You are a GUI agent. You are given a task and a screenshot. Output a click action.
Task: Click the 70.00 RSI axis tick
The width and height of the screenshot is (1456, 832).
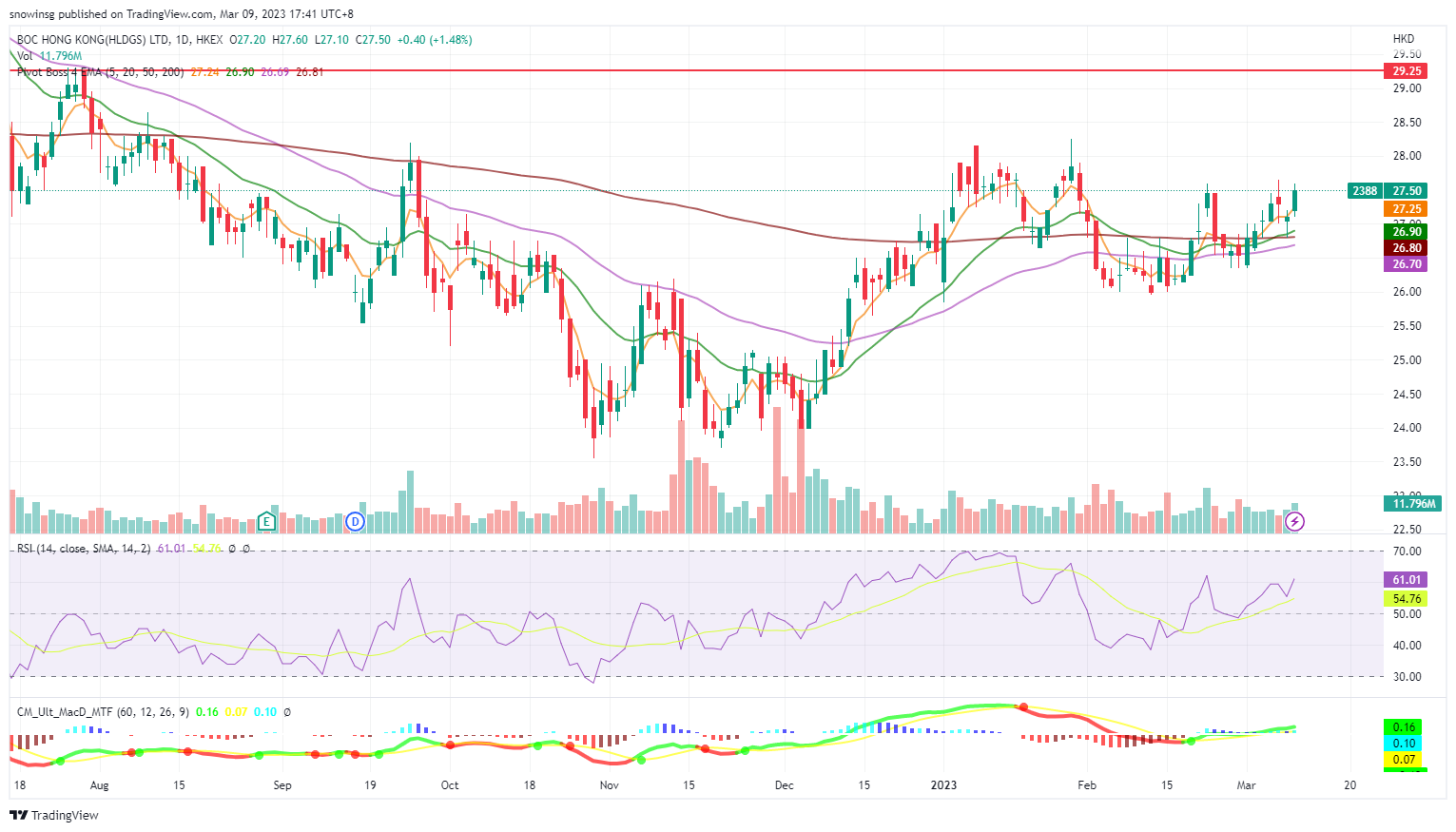point(1407,551)
